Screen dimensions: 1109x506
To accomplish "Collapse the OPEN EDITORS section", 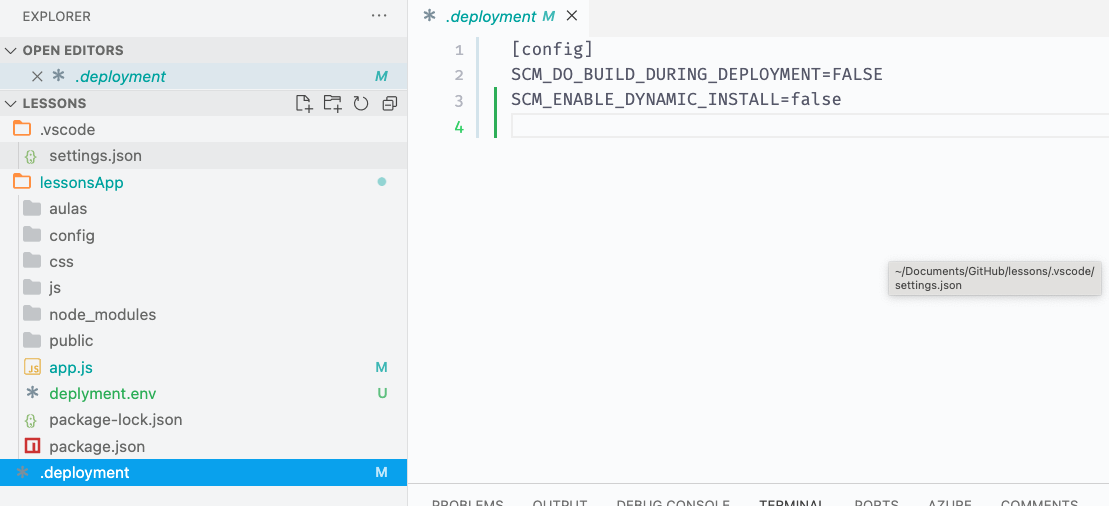I will (x=10, y=50).
